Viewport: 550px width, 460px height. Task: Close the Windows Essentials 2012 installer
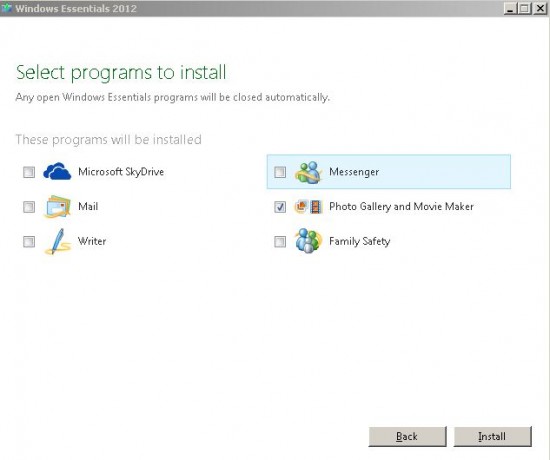click(540, 8)
